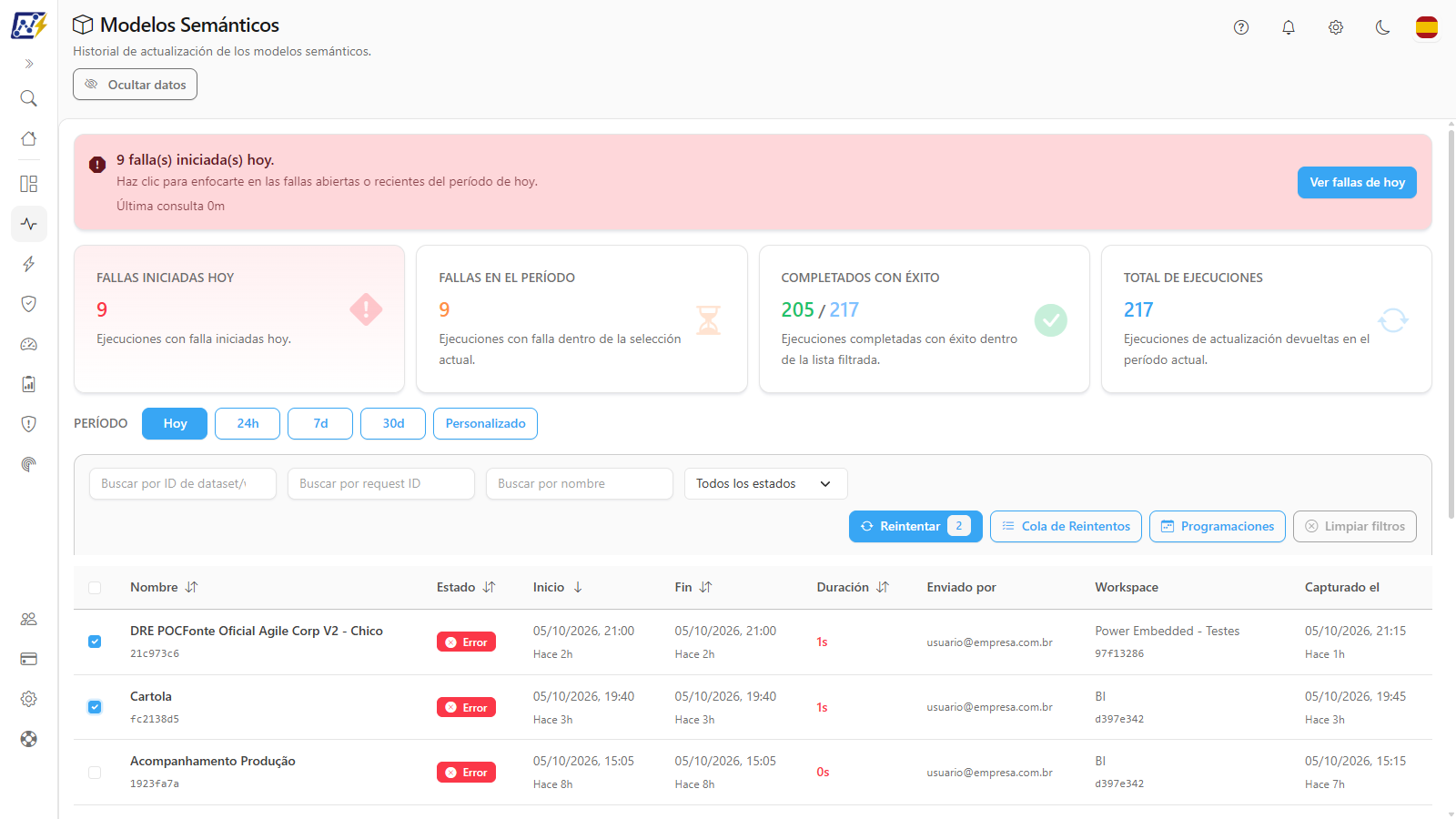The height and width of the screenshot is (819, 1456).
Task: Select the Hoy period tab
Action: click(175, 424)
